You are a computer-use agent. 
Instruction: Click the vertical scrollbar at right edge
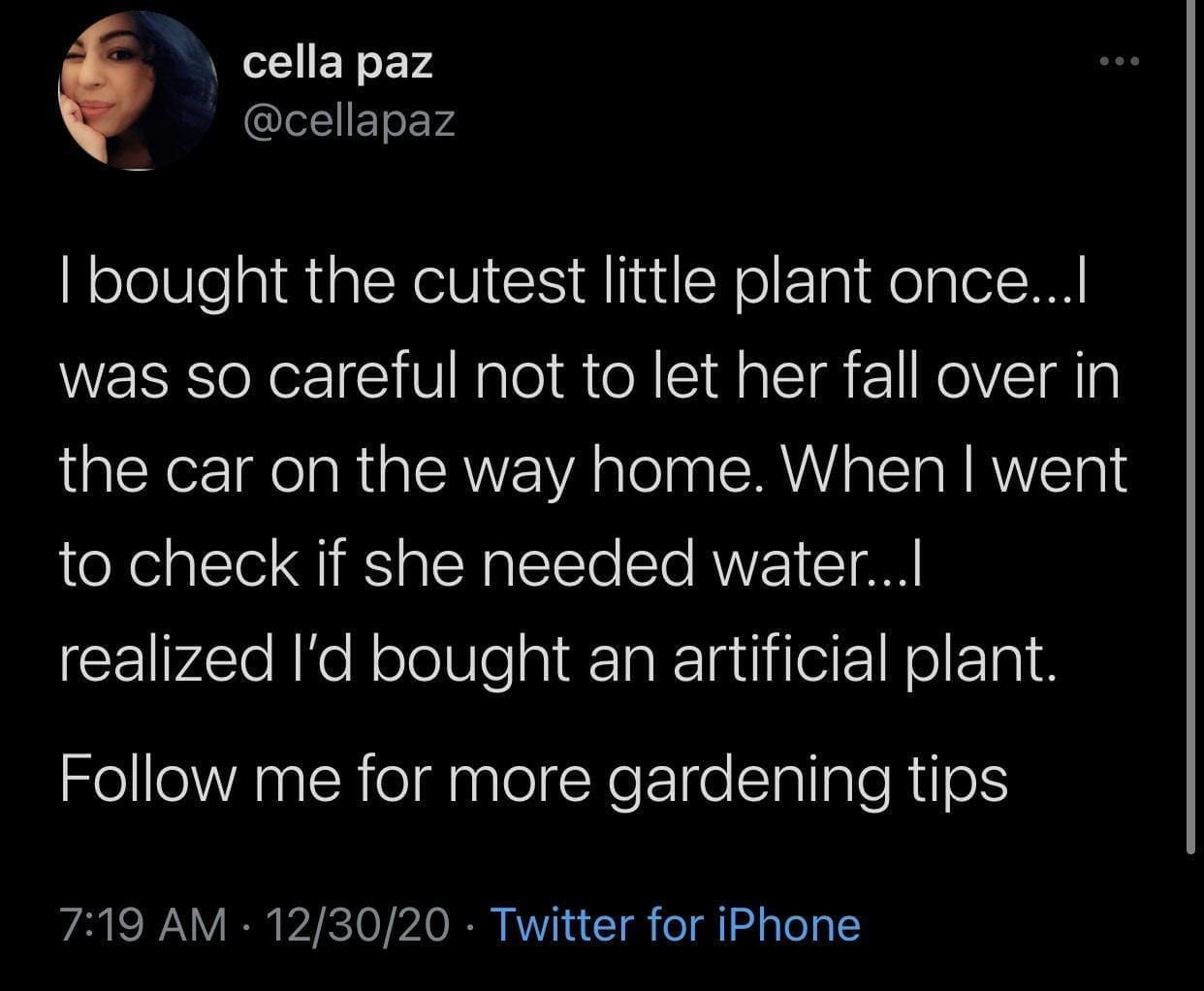tap(1191, 427)
